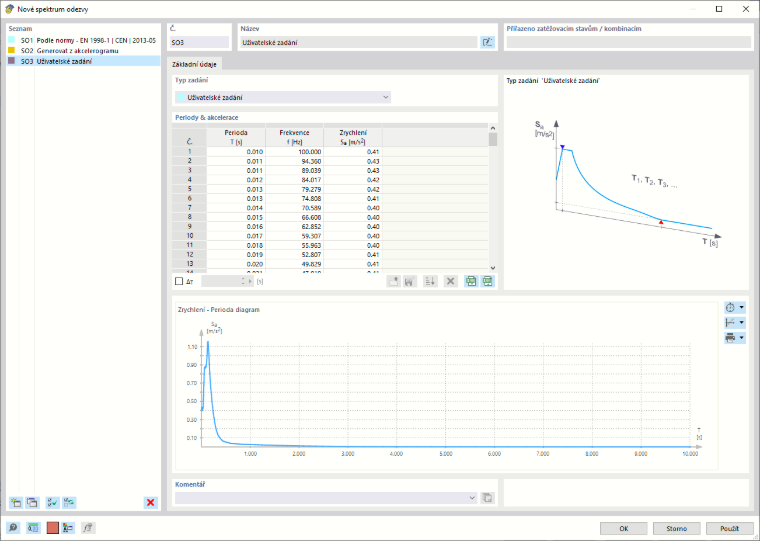This screenshot has width=760, height=541.
Task: Click the import table from file icon
Action: click(x=394, y=281)
